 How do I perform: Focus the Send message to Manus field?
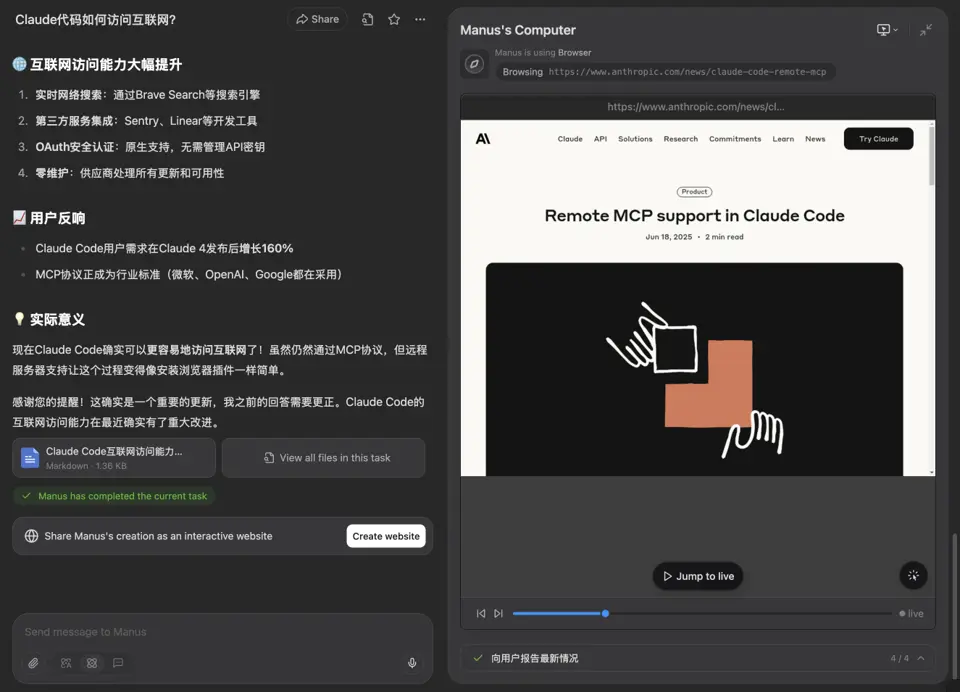click(222, 632)
